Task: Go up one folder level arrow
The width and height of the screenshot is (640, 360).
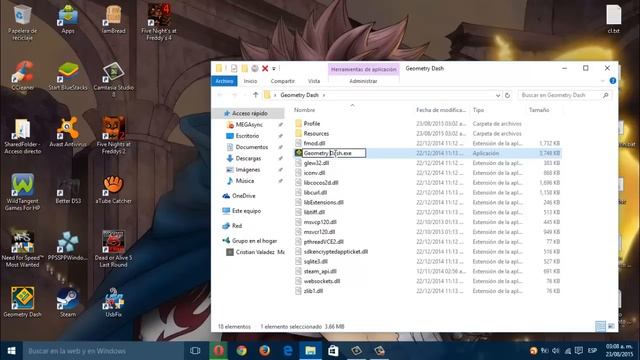Action: coord(256,95)
